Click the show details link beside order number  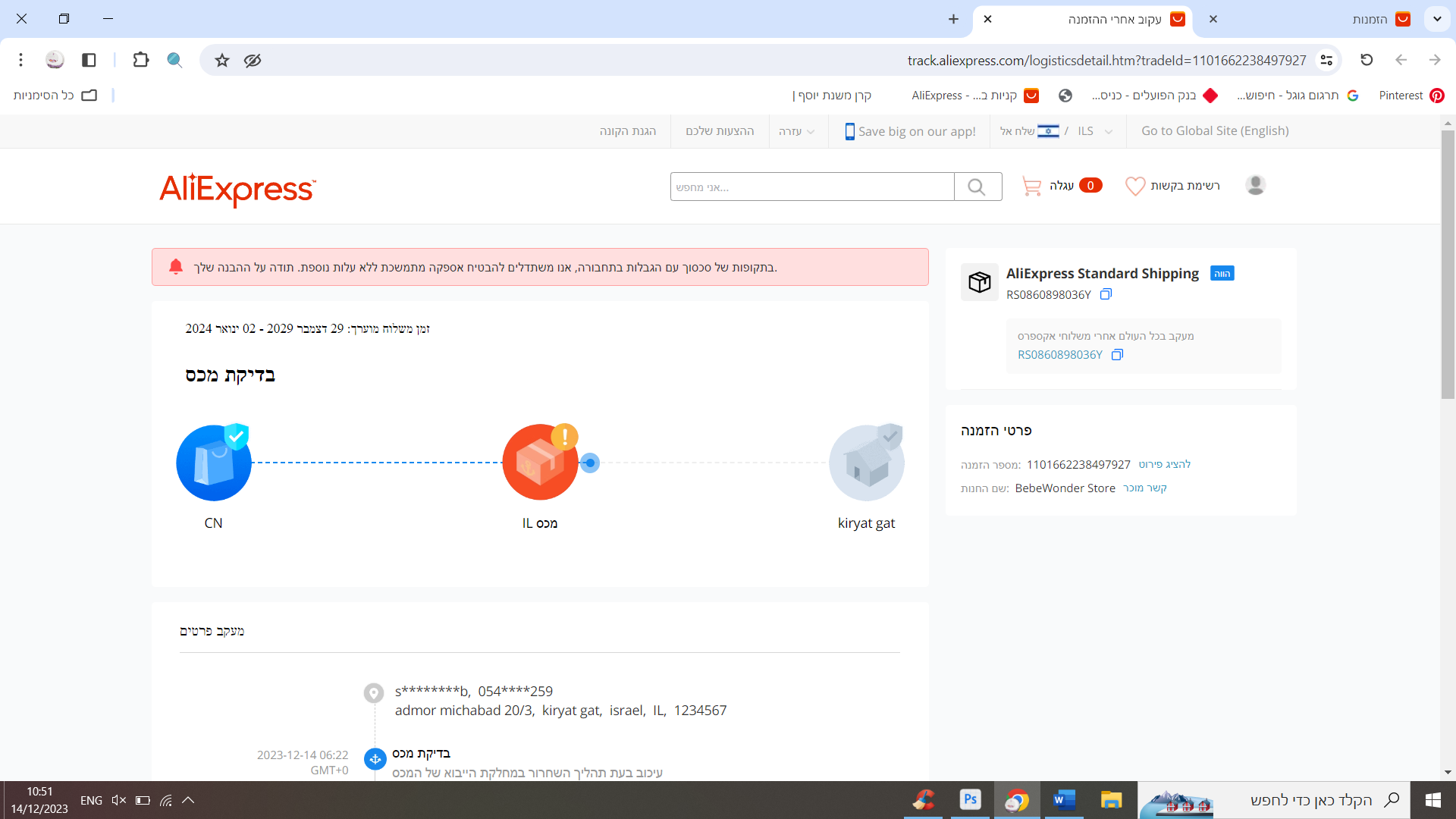coord(1164,464)
